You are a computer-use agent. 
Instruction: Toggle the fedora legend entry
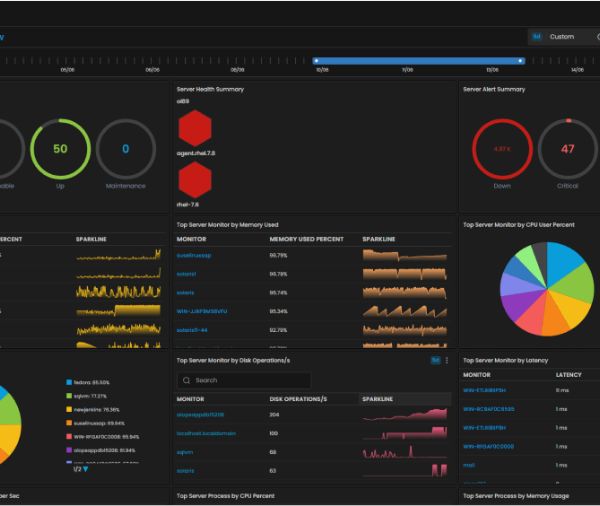[x=91, y=382]
